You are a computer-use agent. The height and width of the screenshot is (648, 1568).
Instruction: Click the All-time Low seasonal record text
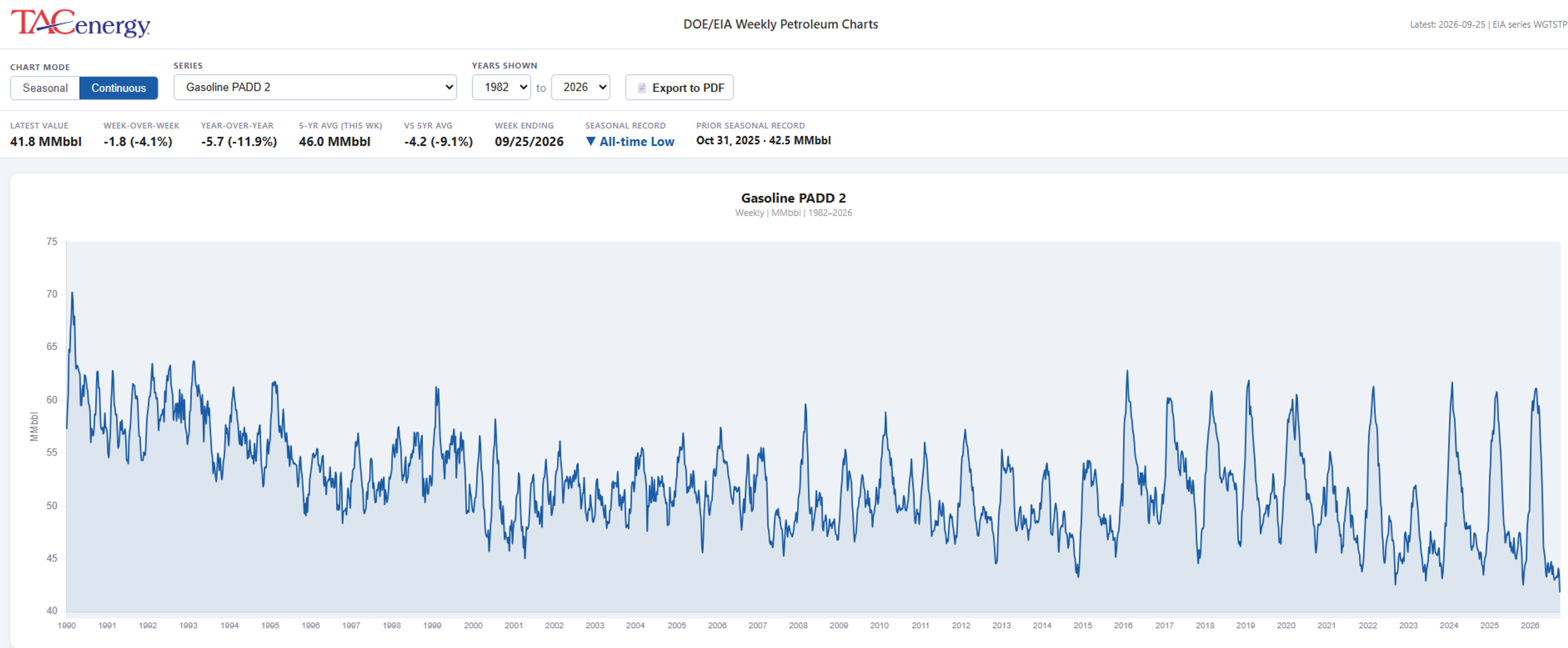(x=637, y=141)
